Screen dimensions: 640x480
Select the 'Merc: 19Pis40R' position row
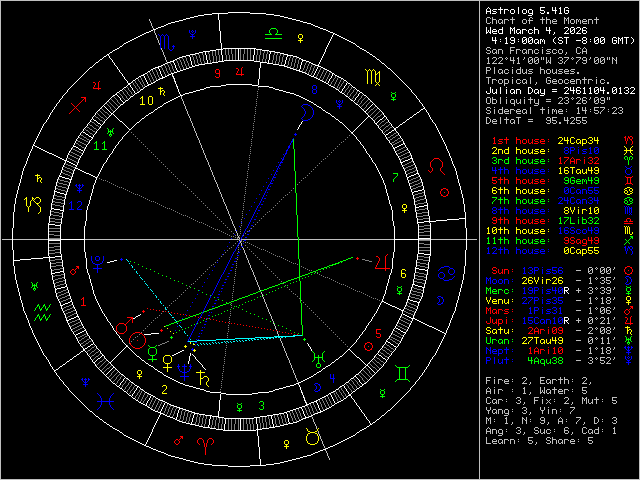click(560, 291)
